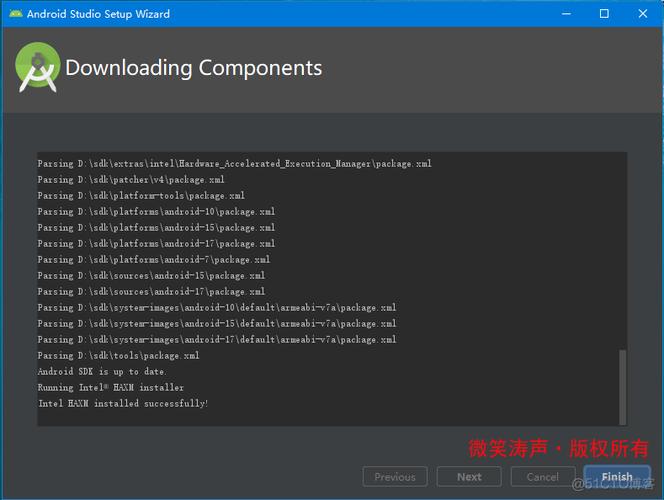Screen dimensions: 664x500
Task: Click the 'Running Intel HAXM installer' log line
Action: click(x=111, y=388)
